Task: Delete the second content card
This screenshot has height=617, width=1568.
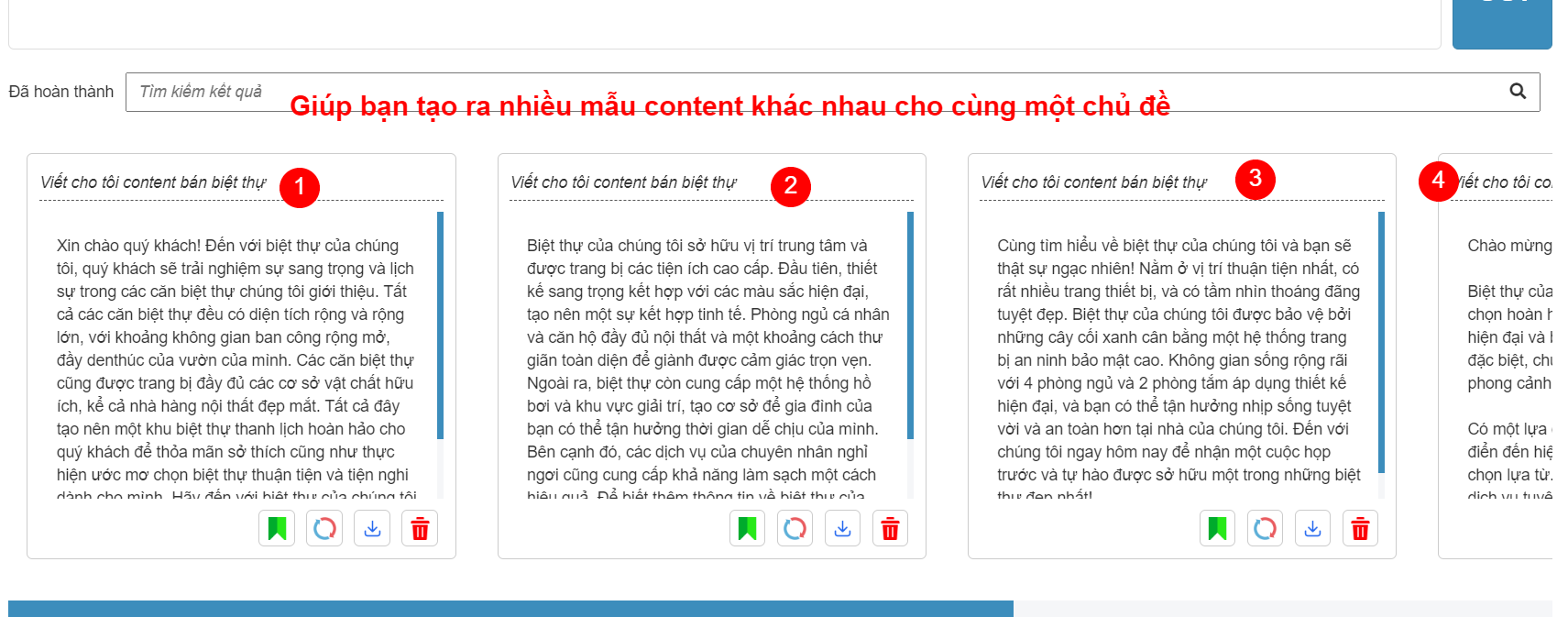Action: coord(890,528)
